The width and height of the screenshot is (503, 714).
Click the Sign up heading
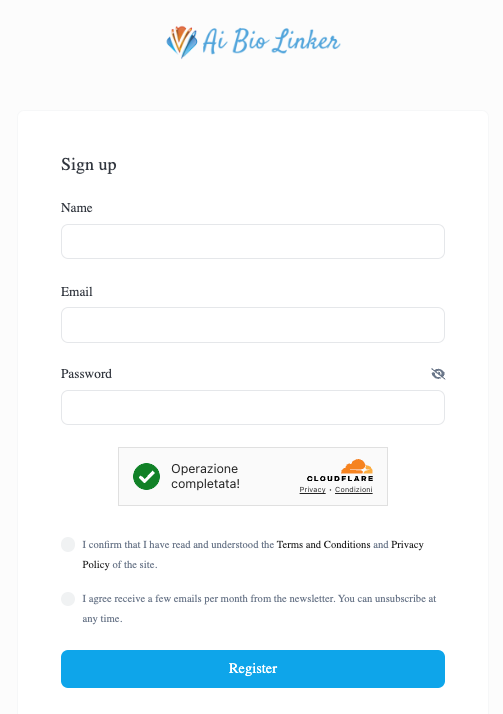pos(89,164)
